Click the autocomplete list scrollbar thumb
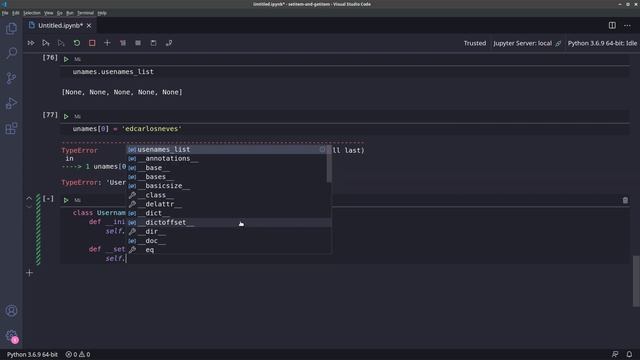The image size is (640, 360). click(329, 164)
